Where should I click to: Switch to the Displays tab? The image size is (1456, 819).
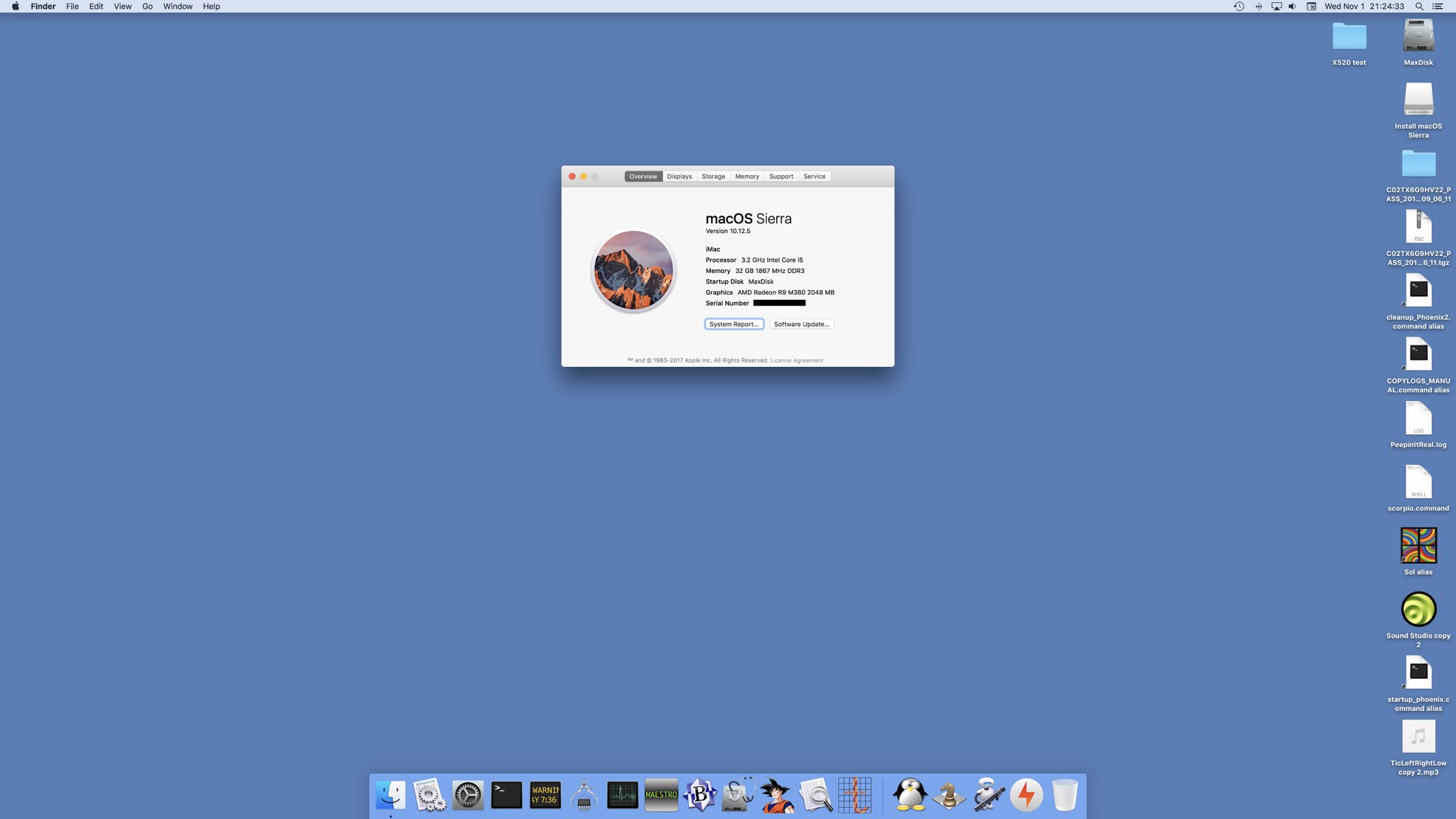coord(679,176)
